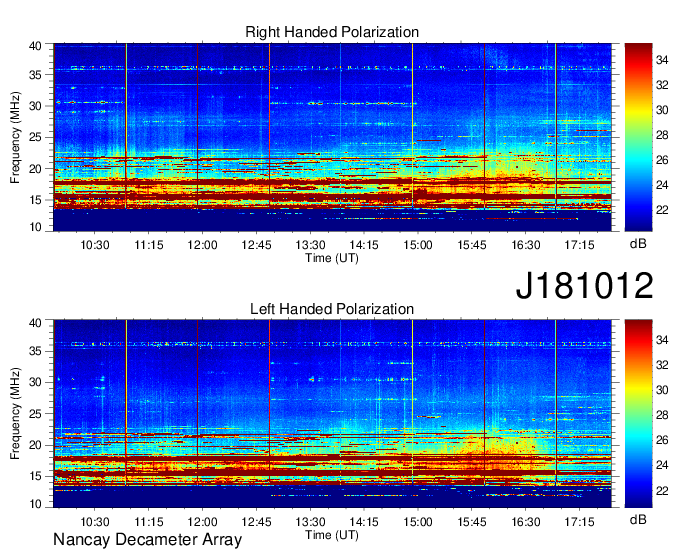
Task: Click the 10 MHz tick on bottom plot
Action: (35, 503)
